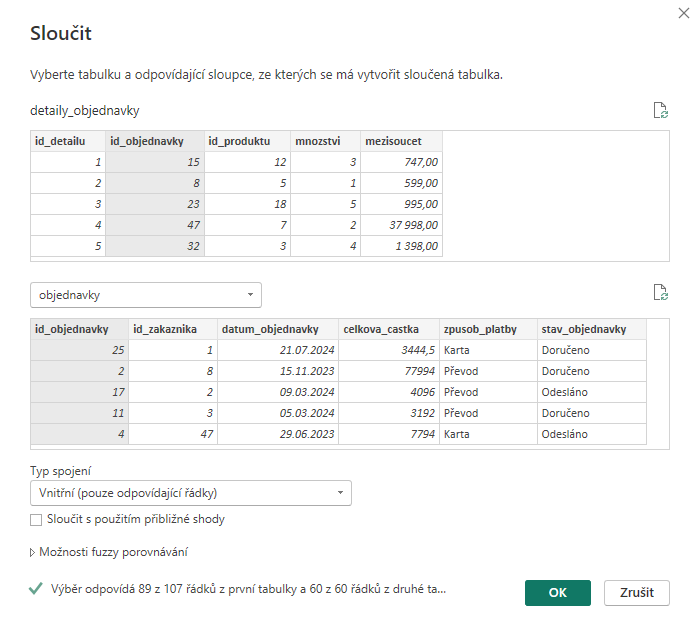Open Typ spojení join type dropdown
This screenshot has height=636, width=700.
tap(190, 493)
